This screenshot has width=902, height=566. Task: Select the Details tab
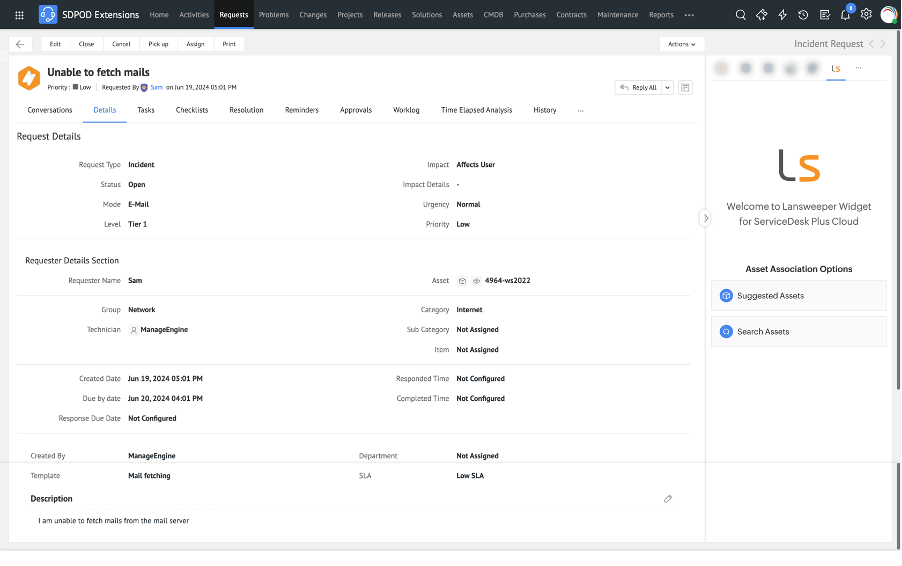105,110
